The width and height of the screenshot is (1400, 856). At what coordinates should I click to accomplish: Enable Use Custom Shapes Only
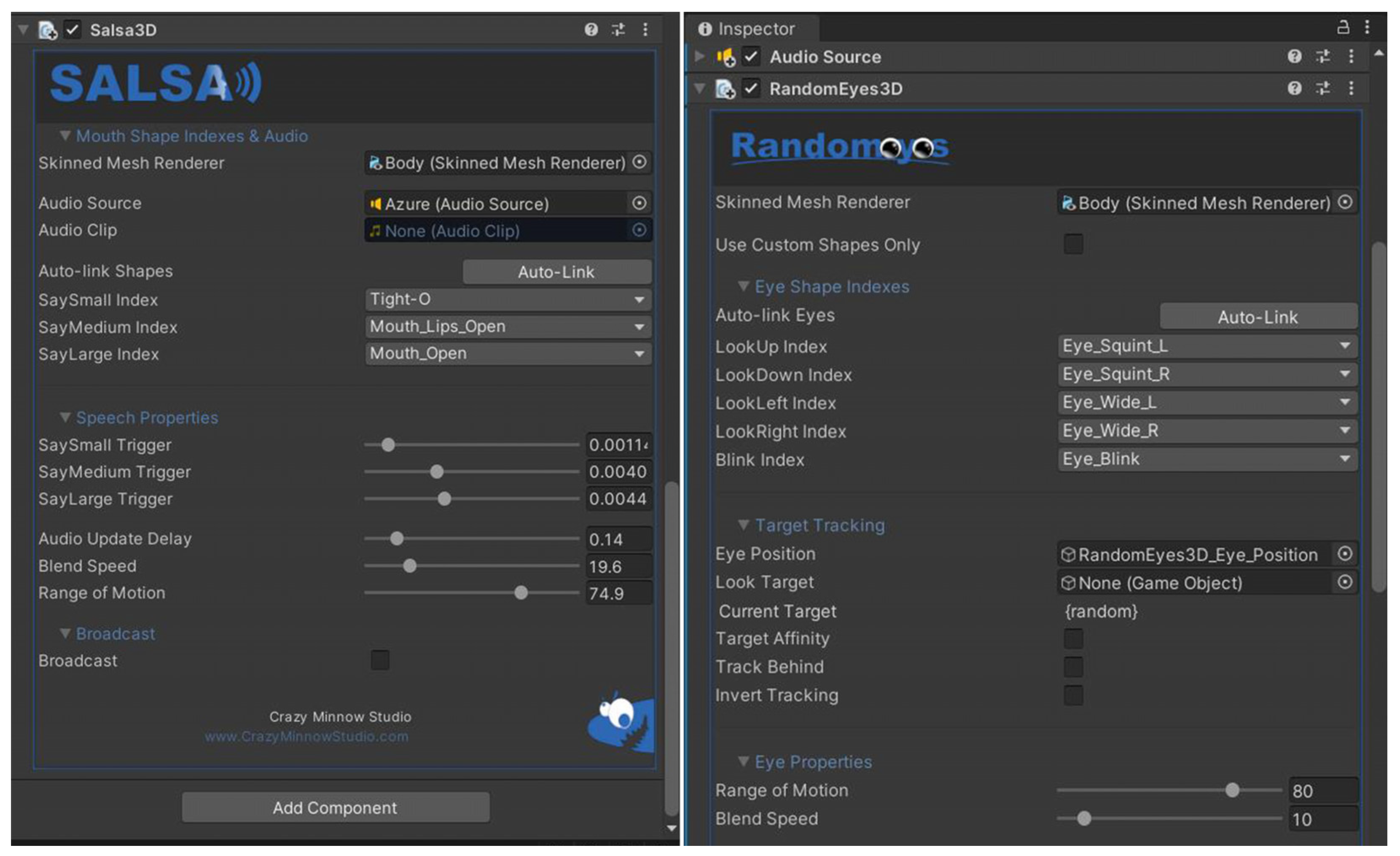point(1073,244)
